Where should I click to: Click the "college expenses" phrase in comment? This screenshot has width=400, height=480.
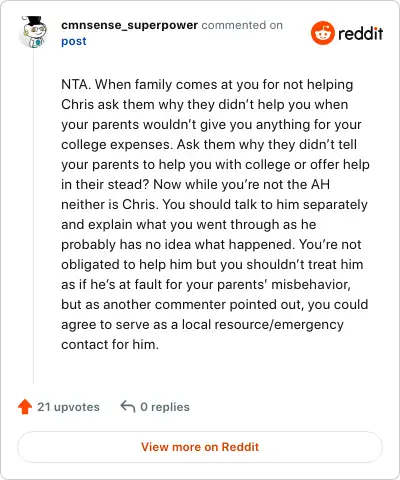[x=117, y=145]
